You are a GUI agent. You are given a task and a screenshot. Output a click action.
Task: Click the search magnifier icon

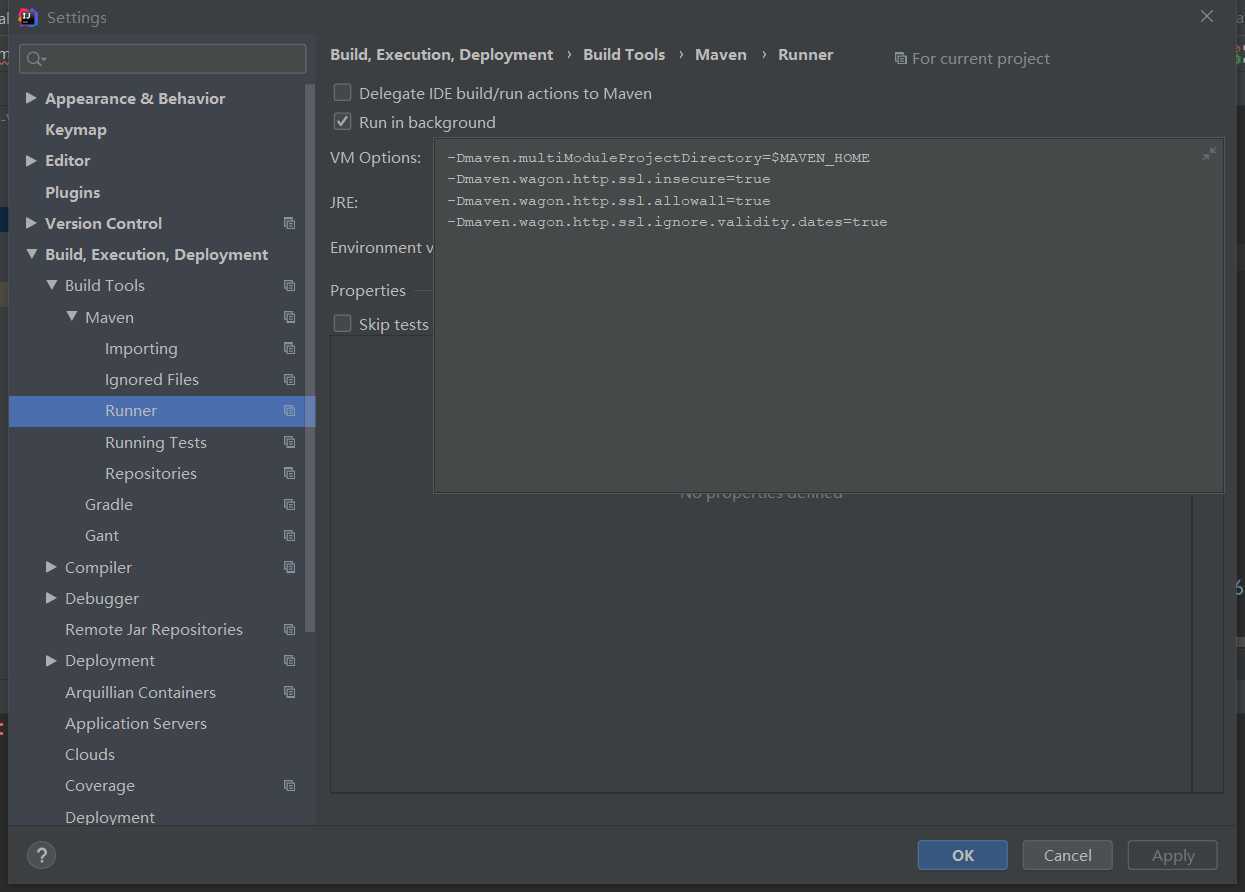36,59
